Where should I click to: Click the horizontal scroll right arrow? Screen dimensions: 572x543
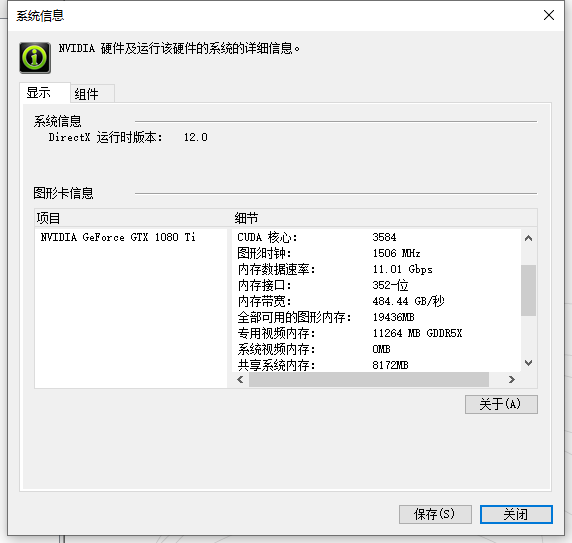coord(511,380)
